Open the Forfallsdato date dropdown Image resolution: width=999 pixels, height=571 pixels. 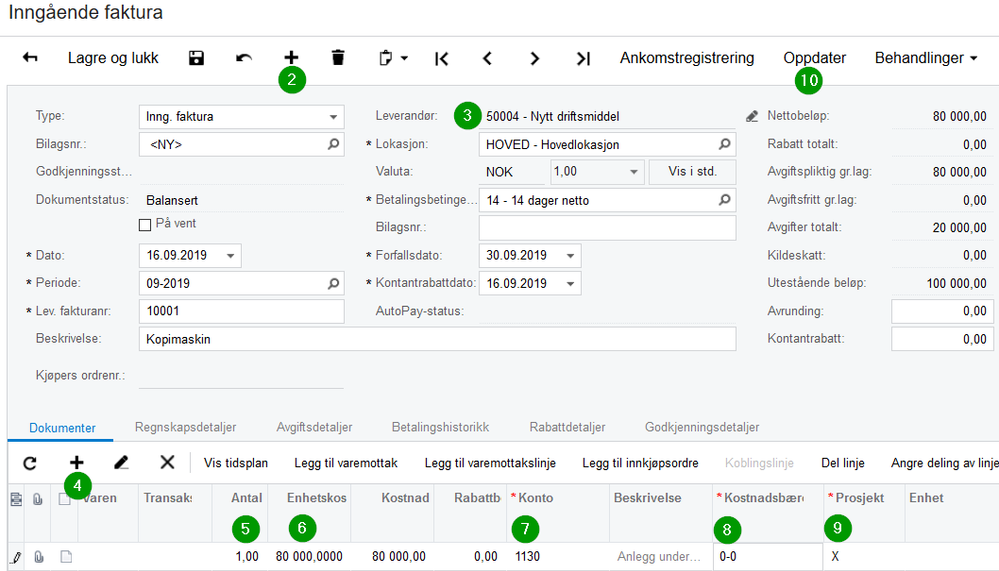[570, 256]
